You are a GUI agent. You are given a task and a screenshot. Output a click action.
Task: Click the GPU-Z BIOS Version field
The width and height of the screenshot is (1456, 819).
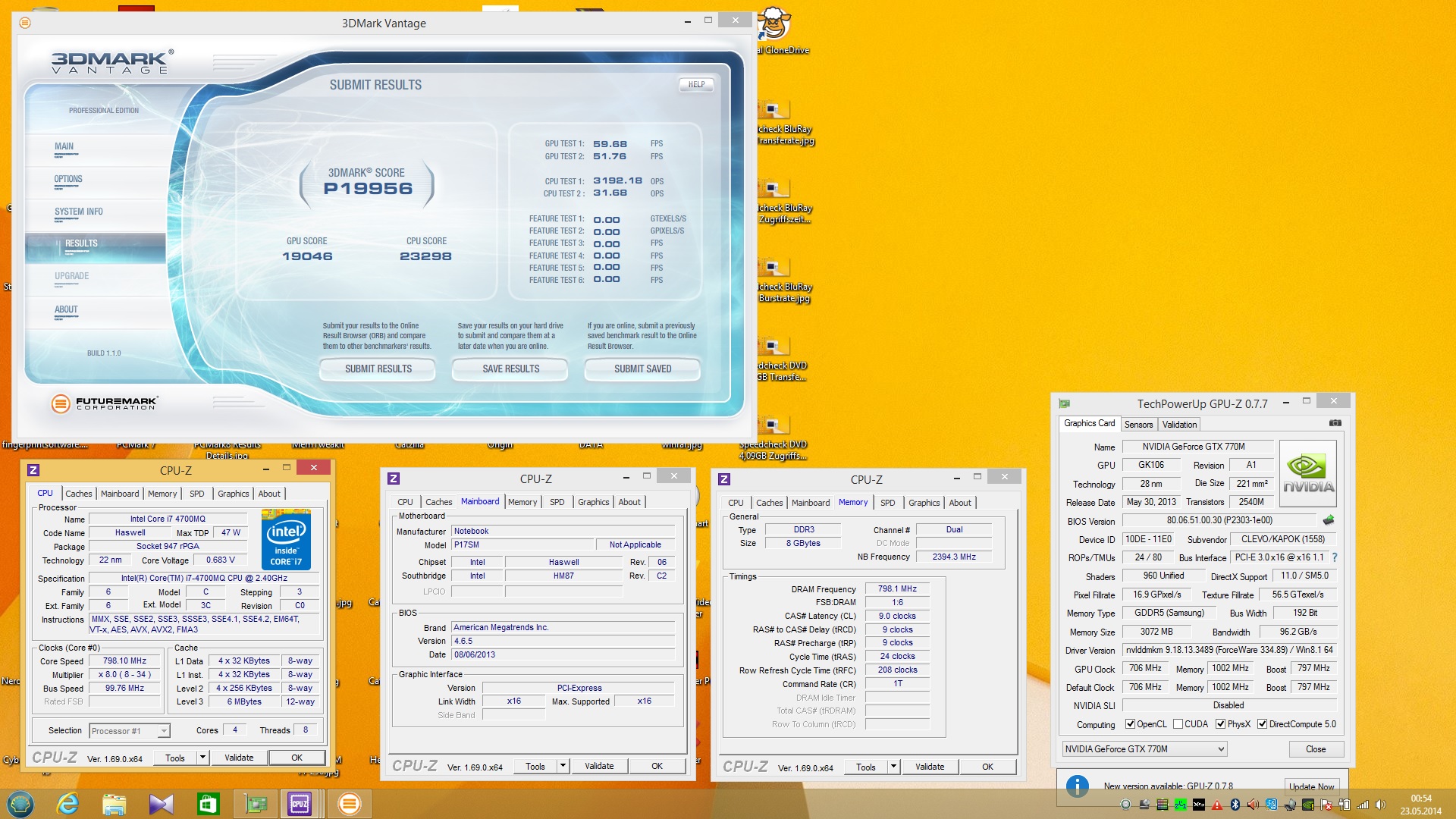click(1219, 520)
